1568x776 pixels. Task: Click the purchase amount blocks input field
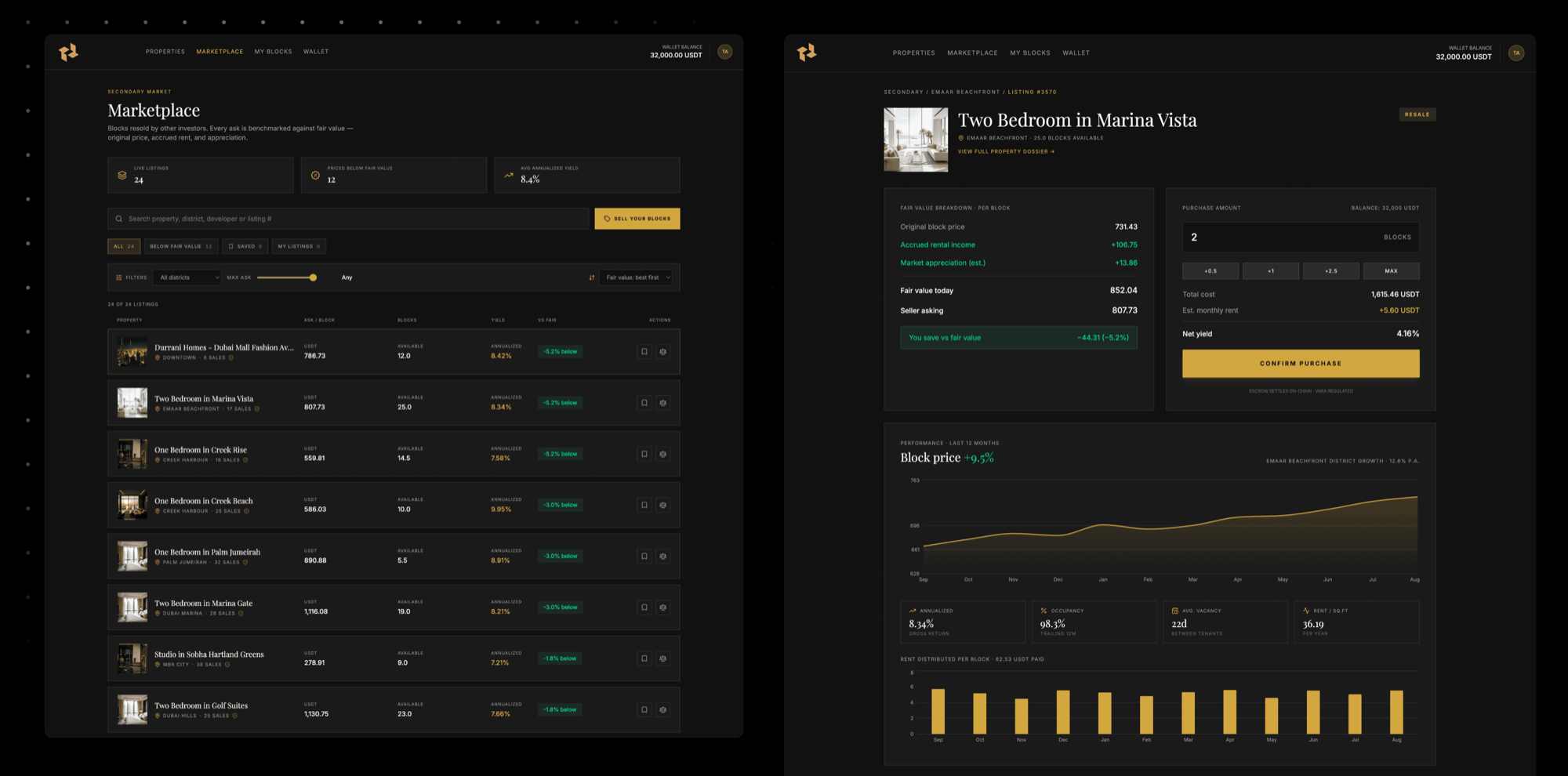tap(1301, 238)
